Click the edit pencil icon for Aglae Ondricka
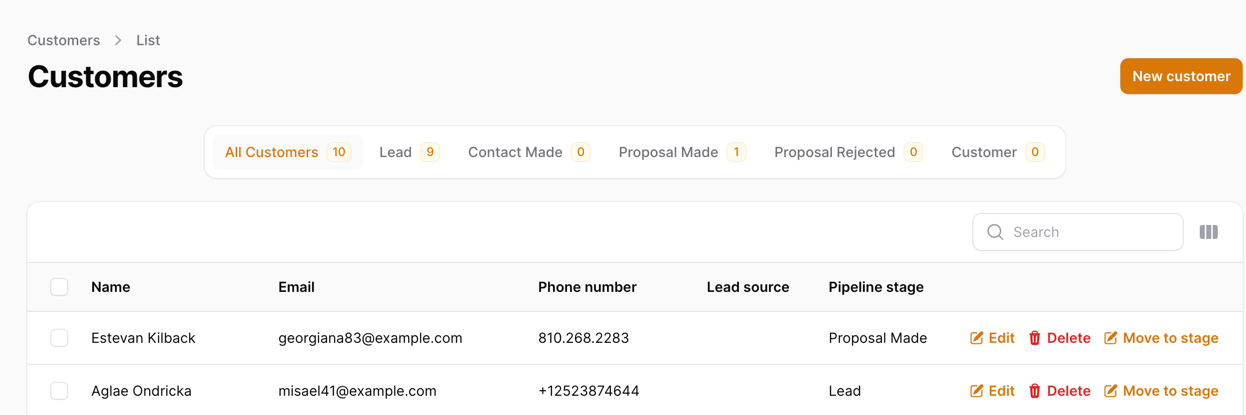 pyautogui.click(x=977, y=391)
